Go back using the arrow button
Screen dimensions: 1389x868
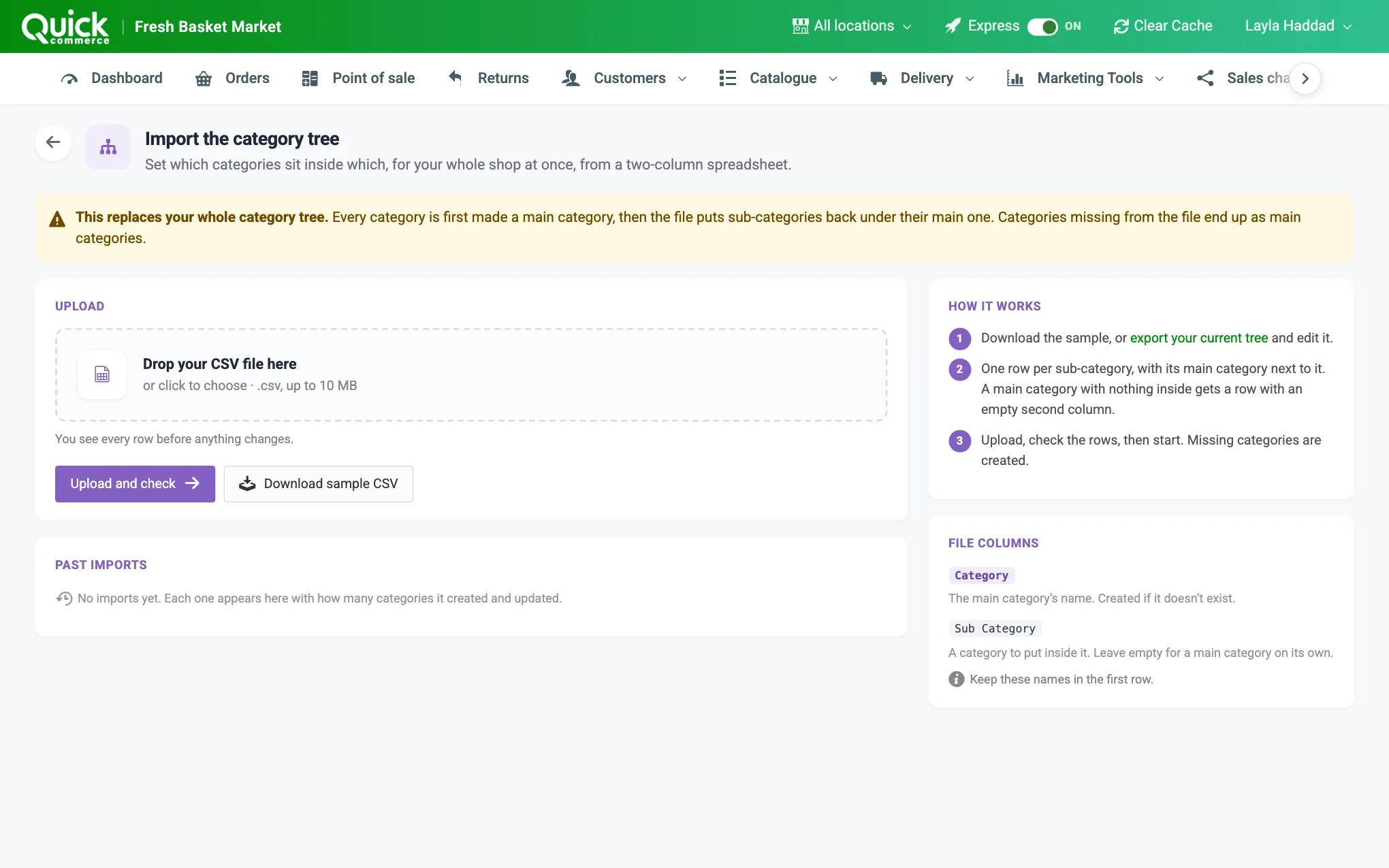(x=53, y=142)
